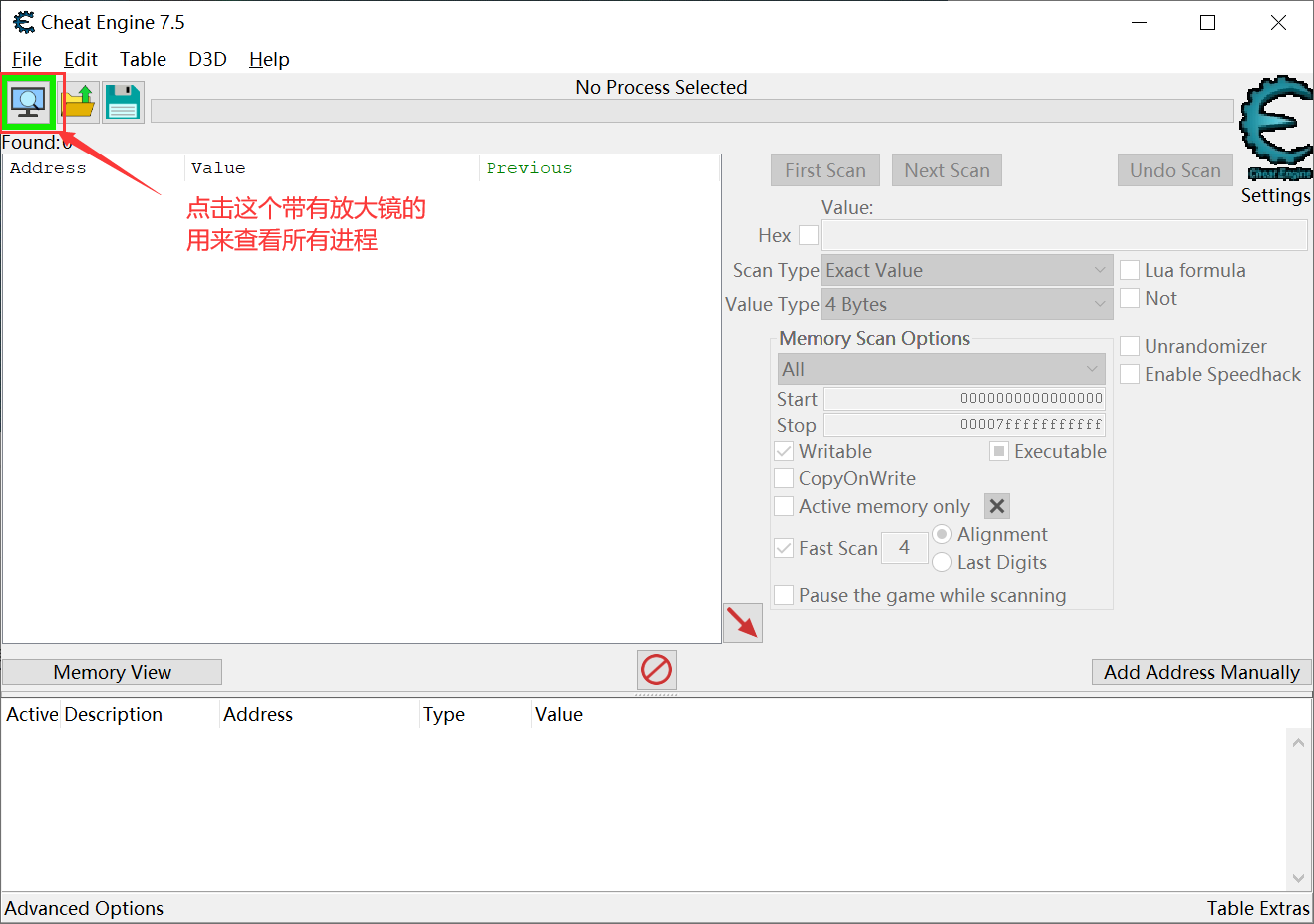Screen dimensions: 1314x924
Task: Expand the memory region All dropdown
Action: pos(941,369)
